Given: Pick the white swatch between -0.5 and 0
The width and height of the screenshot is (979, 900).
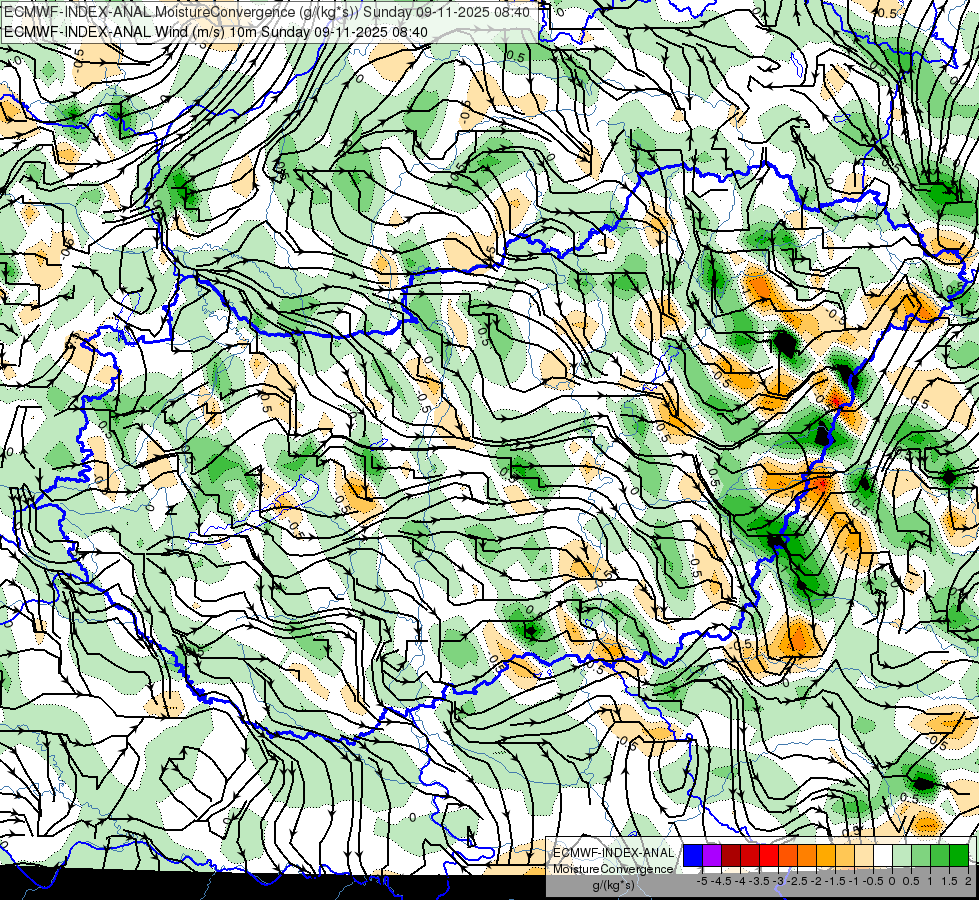Looking at the screenshot, I should coord(883,855).
